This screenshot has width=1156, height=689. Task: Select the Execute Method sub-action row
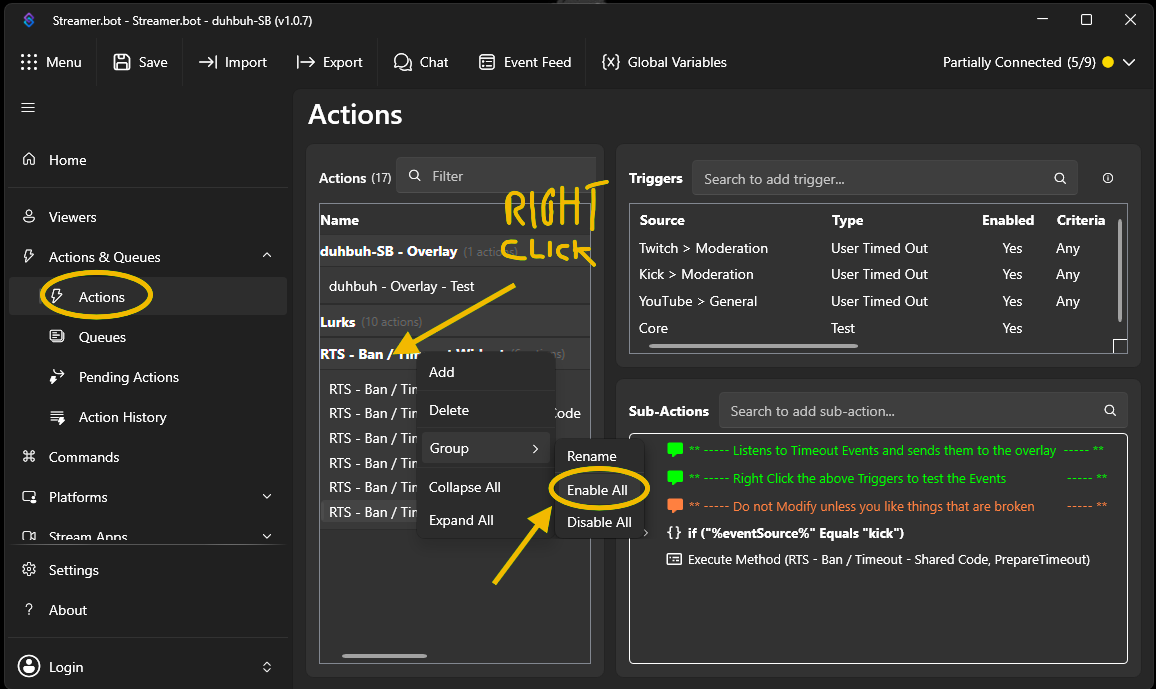[x=877, y=559]
